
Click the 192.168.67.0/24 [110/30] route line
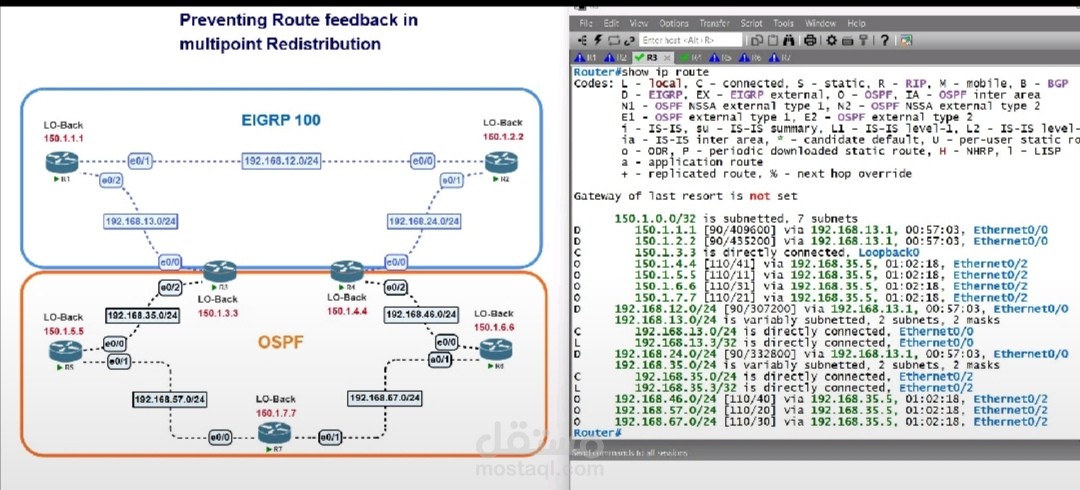811,421
